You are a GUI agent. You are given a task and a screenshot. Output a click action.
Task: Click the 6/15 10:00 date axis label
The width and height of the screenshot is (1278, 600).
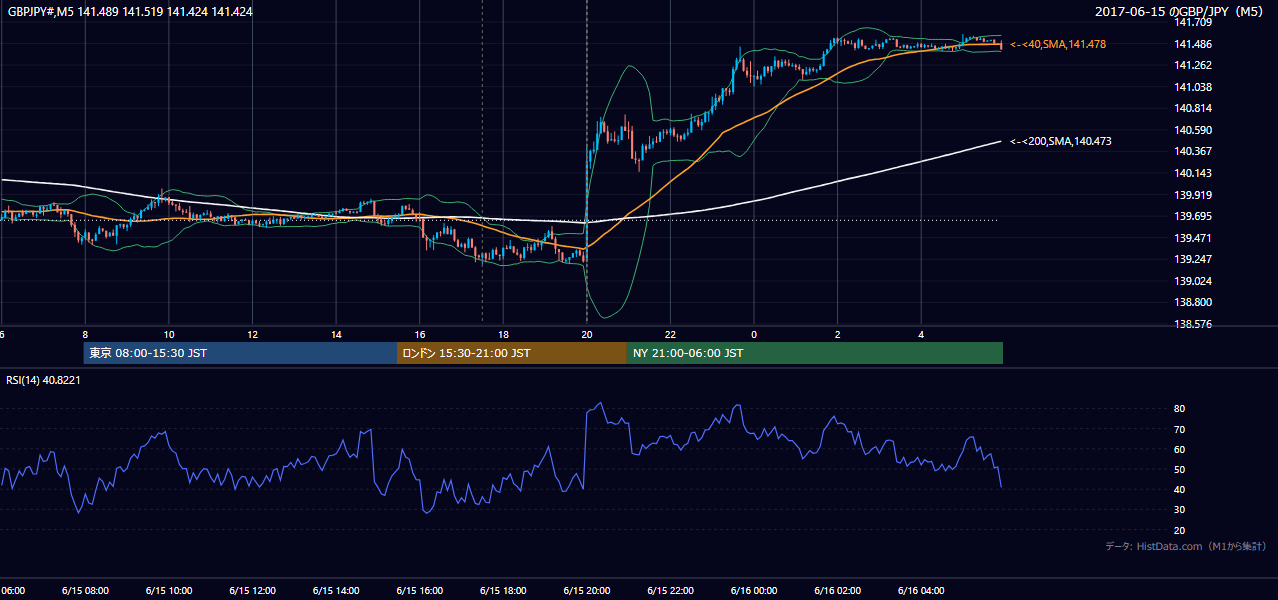tap(169, 590)
